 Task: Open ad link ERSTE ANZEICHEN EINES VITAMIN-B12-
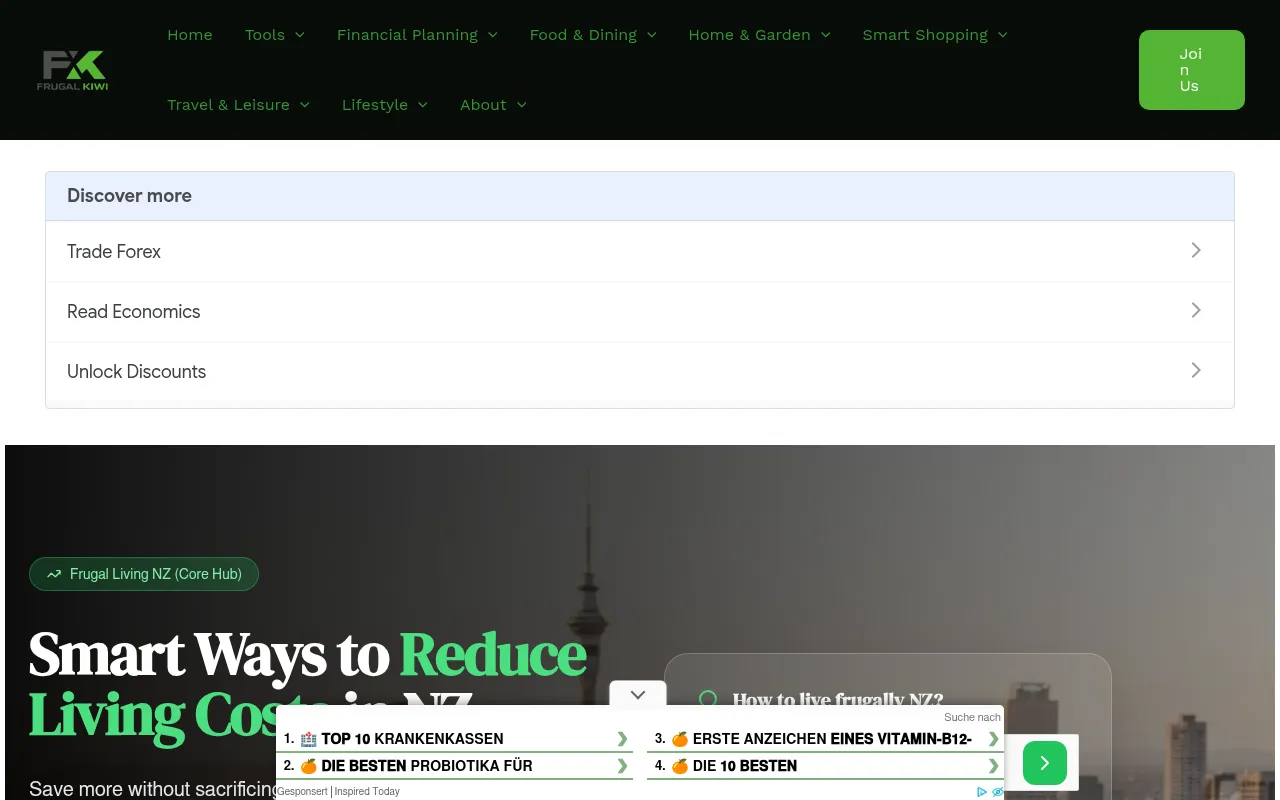pos(832,739)
